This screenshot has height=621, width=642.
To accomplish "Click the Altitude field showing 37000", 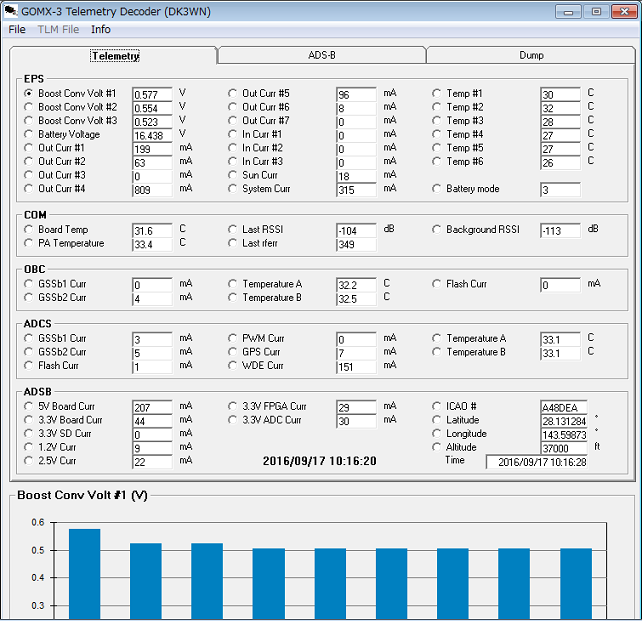I will [x=563, y=448].
